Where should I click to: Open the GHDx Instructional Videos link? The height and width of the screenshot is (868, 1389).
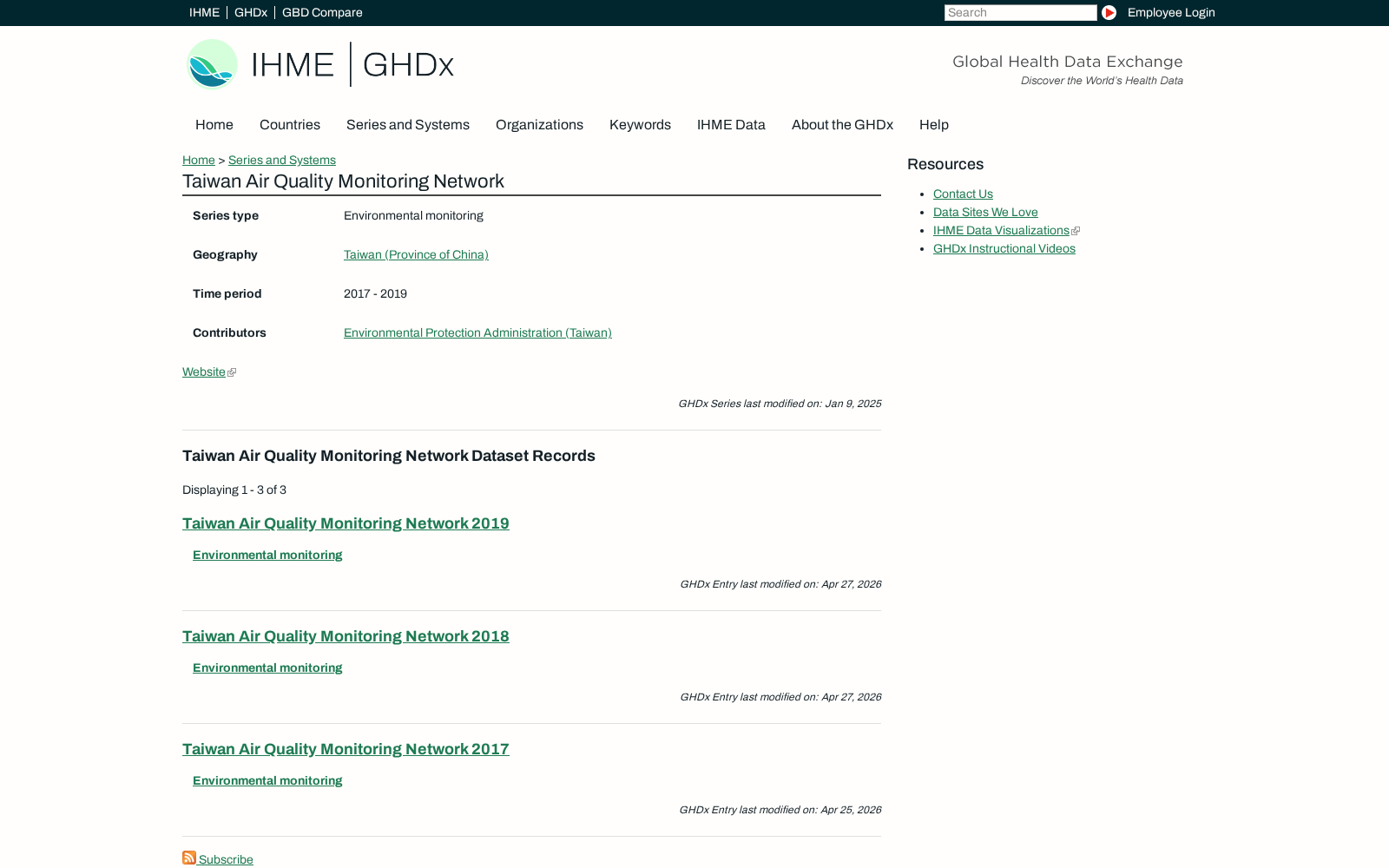[1004, 248]
